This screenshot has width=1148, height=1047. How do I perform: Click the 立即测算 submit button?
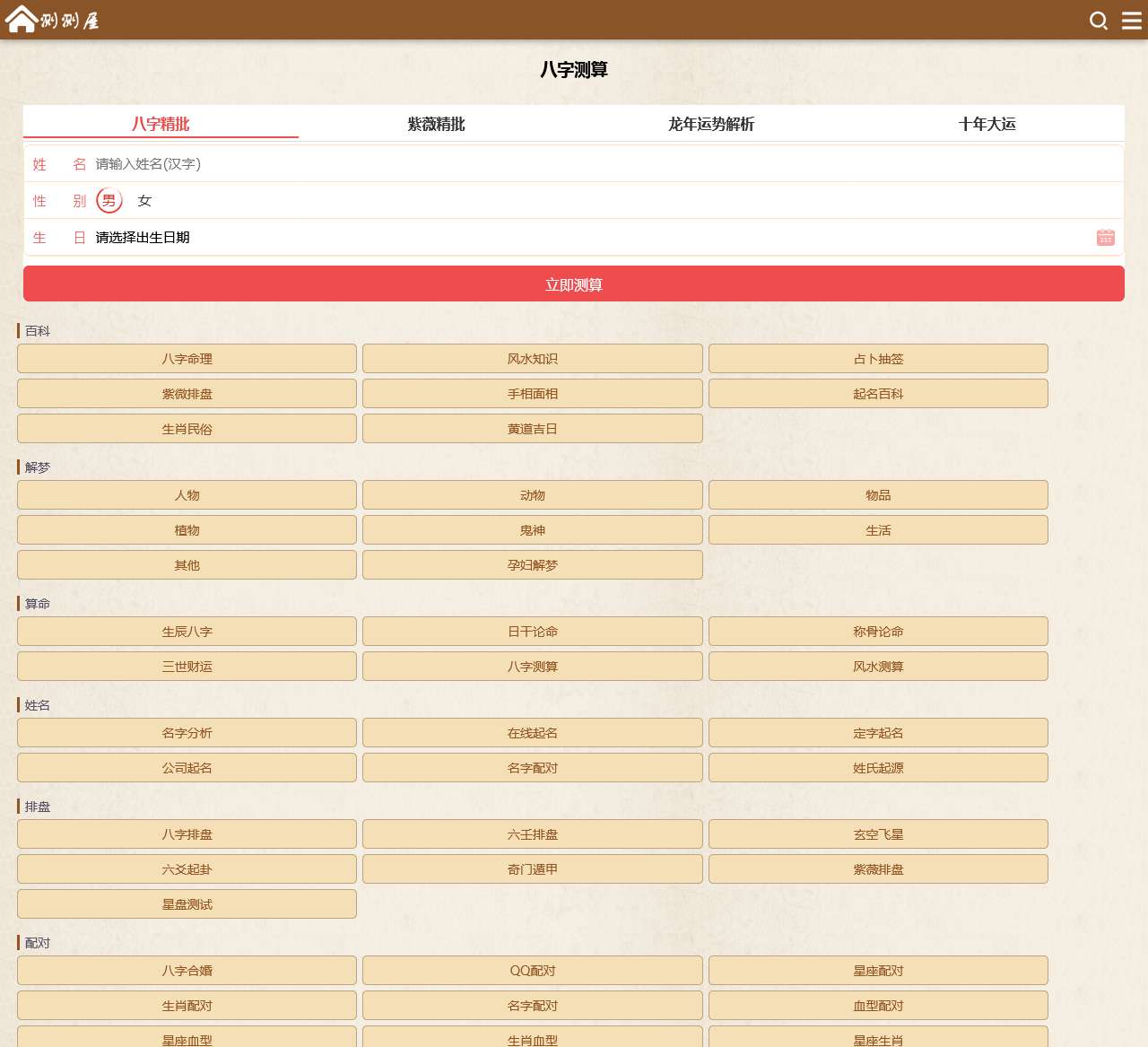pyautogui.click(x=574, y=284)
